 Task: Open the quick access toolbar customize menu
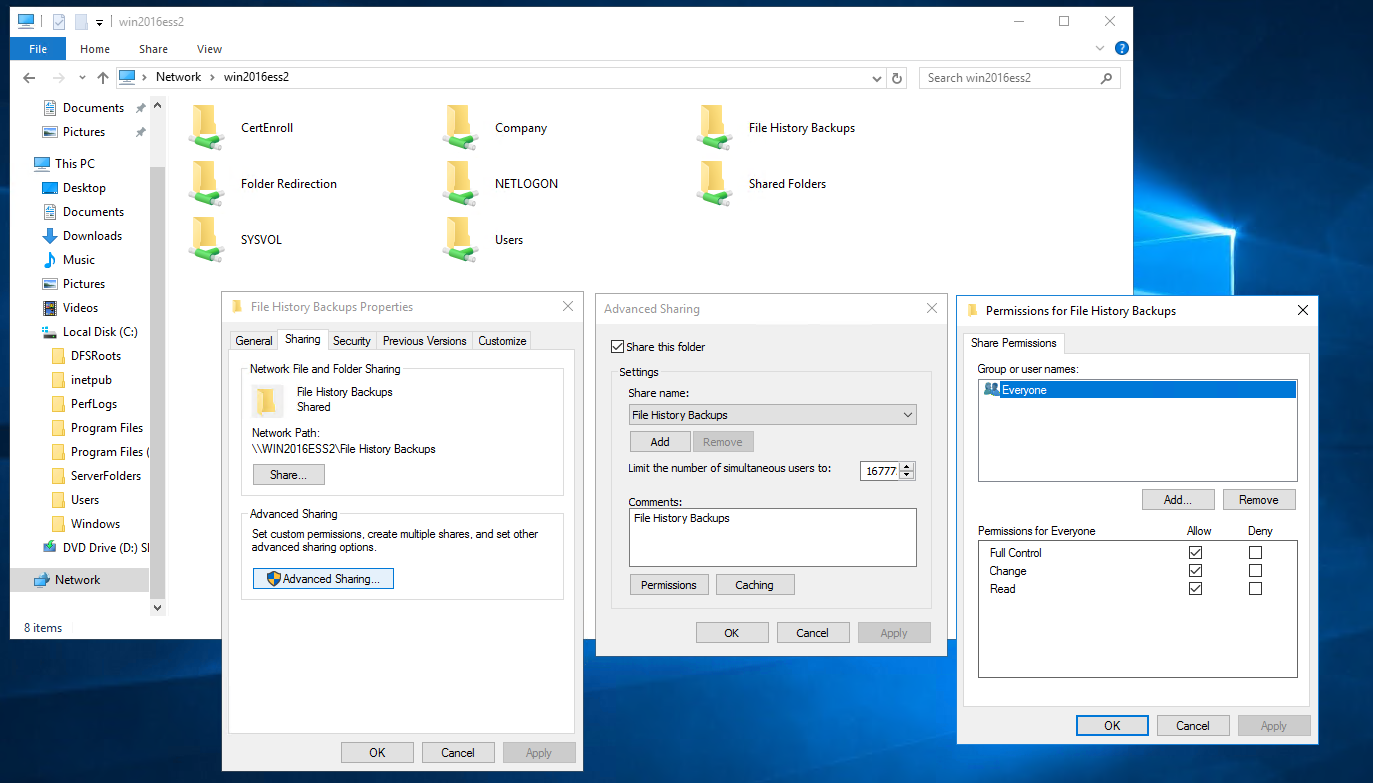click(x=97, y=21)
